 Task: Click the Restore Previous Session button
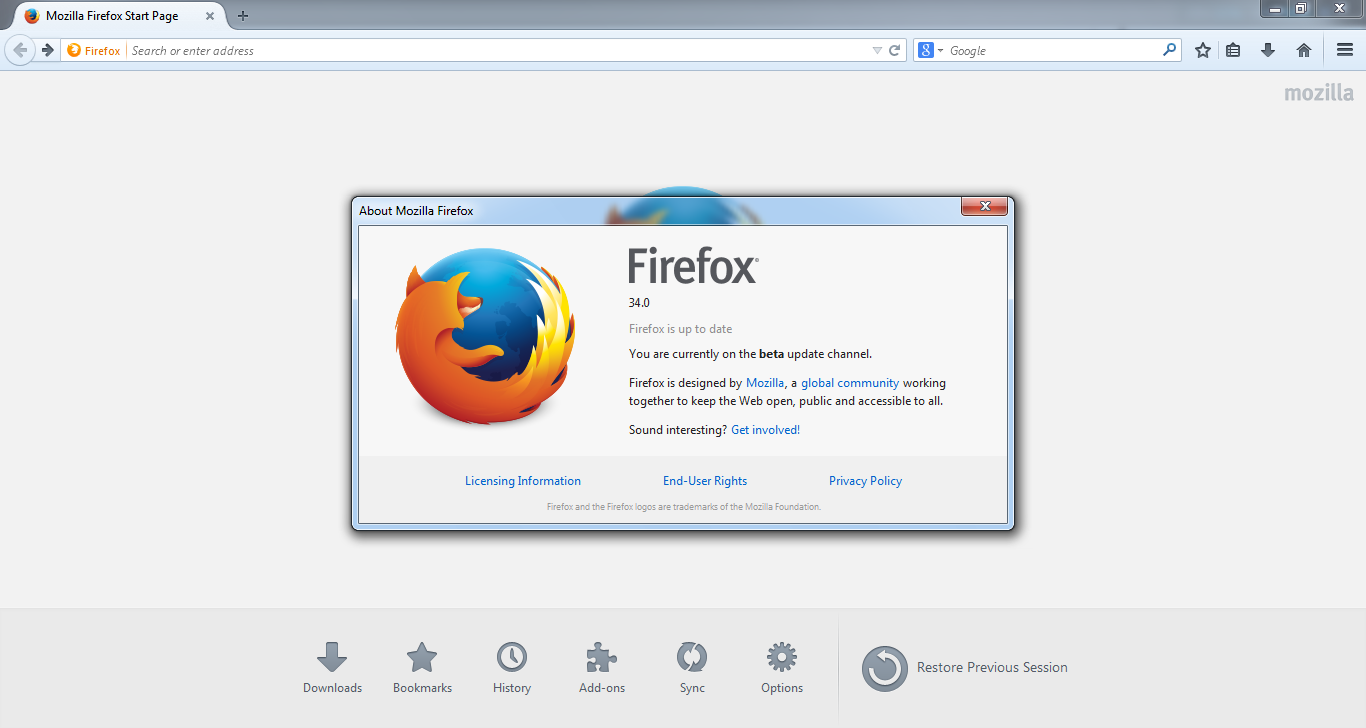[966, 668]
